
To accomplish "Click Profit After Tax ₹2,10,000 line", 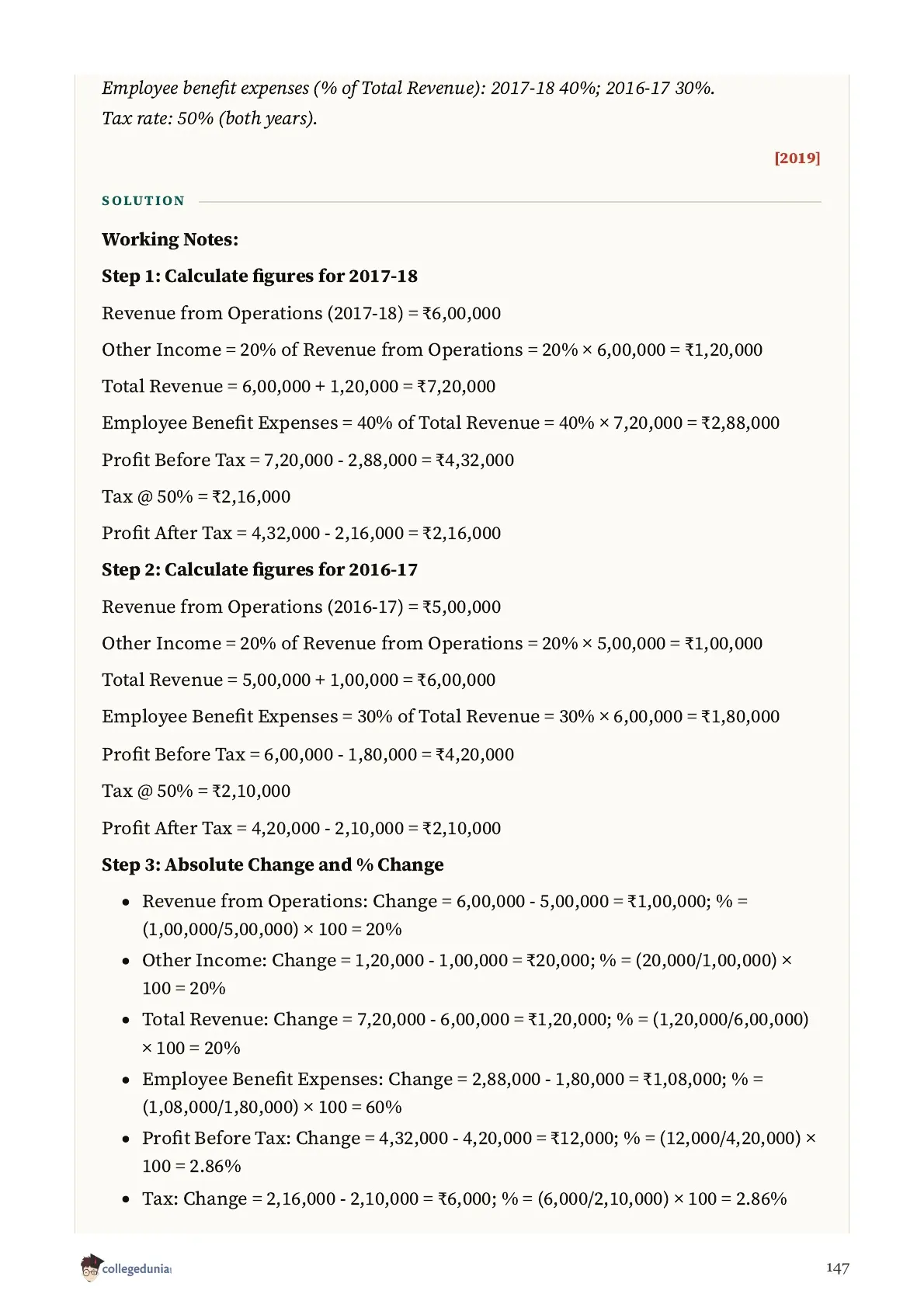I will [x=301, y=828].
